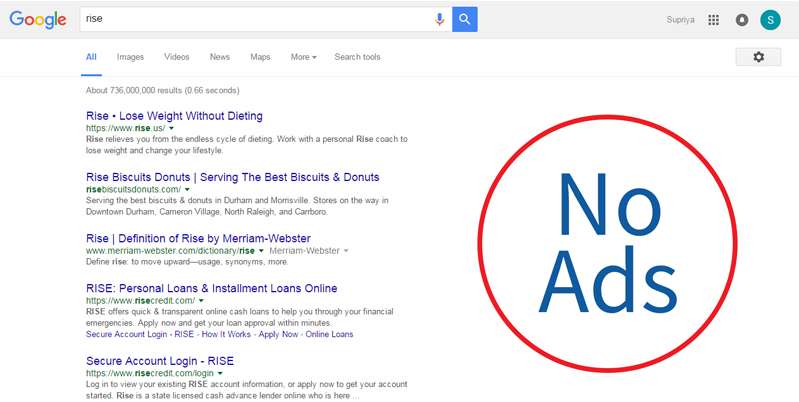Expand arrow beside www.rise.us URL
This screenshot has width=799, height=402.
[x=172, y=128]
